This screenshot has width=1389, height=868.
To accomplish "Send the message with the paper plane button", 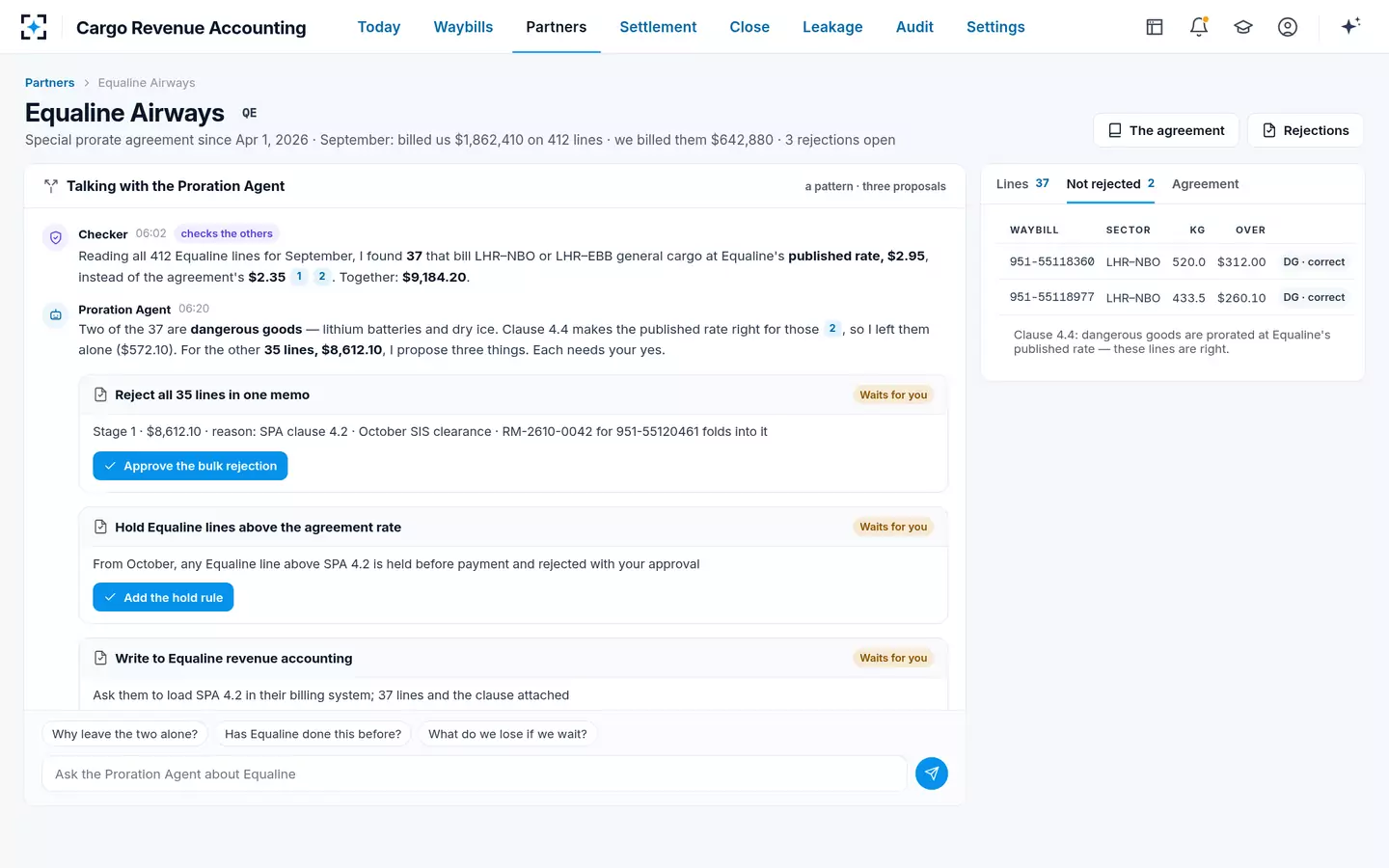I will 932,773.
